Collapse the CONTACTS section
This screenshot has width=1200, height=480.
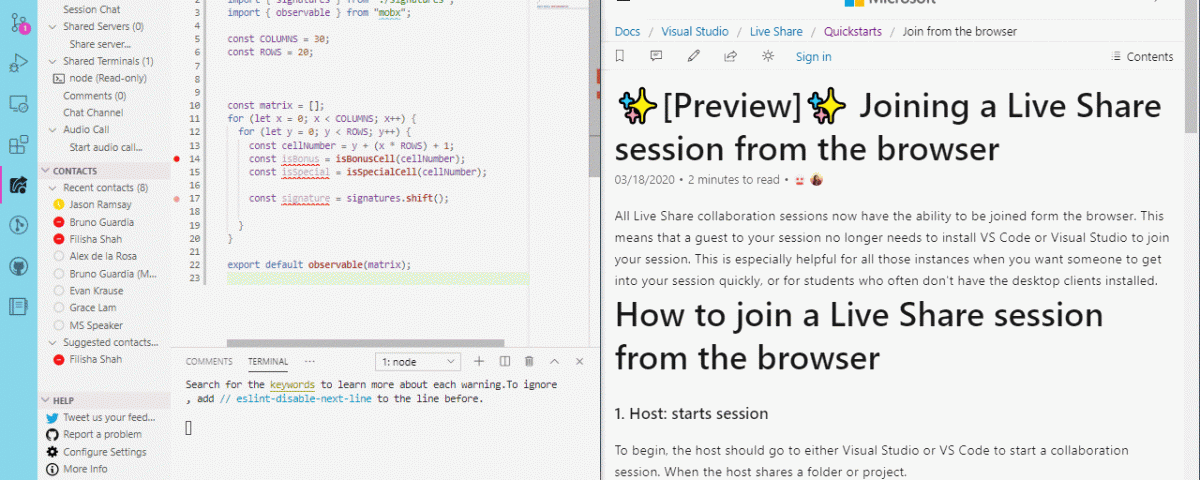tap(46, 171)
